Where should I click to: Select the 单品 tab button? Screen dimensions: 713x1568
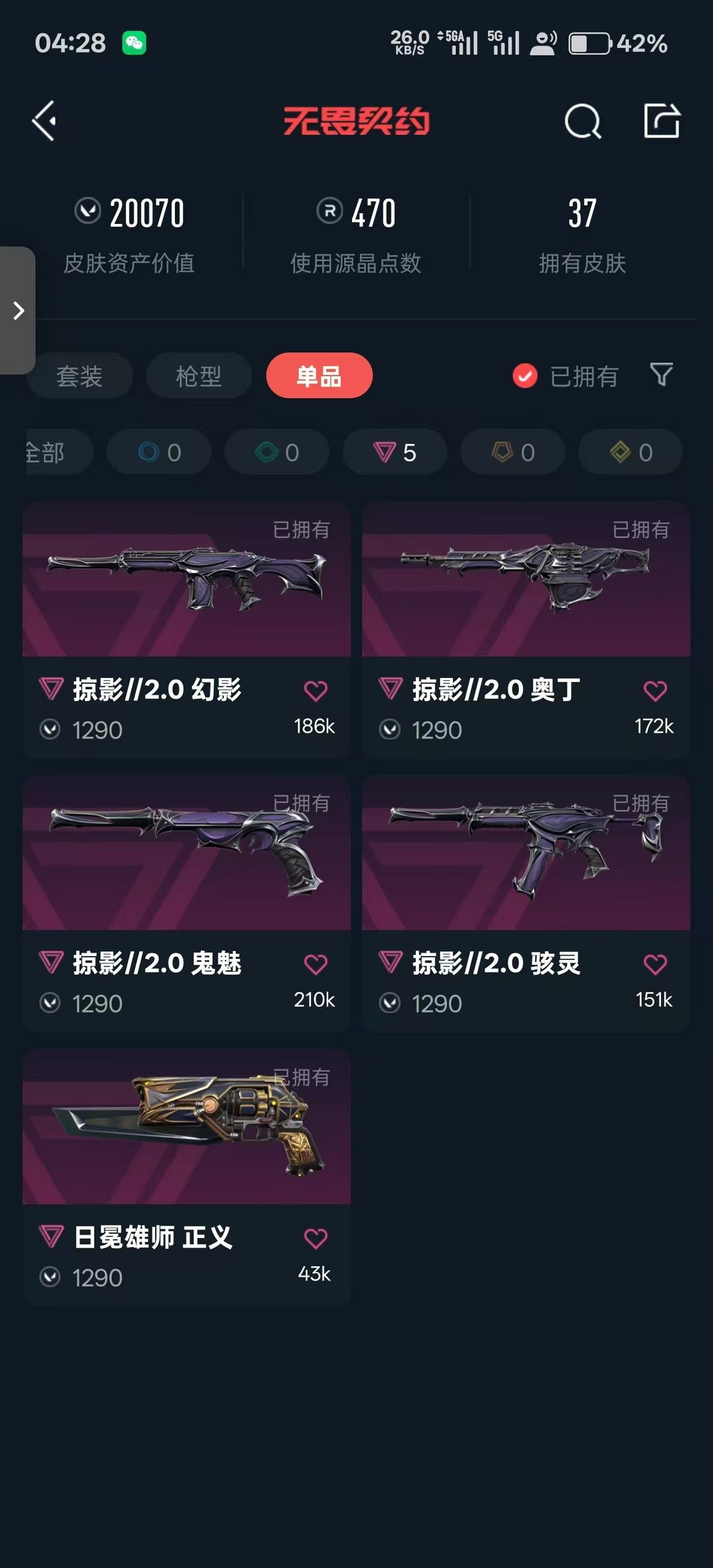click(x=320, y=376)
